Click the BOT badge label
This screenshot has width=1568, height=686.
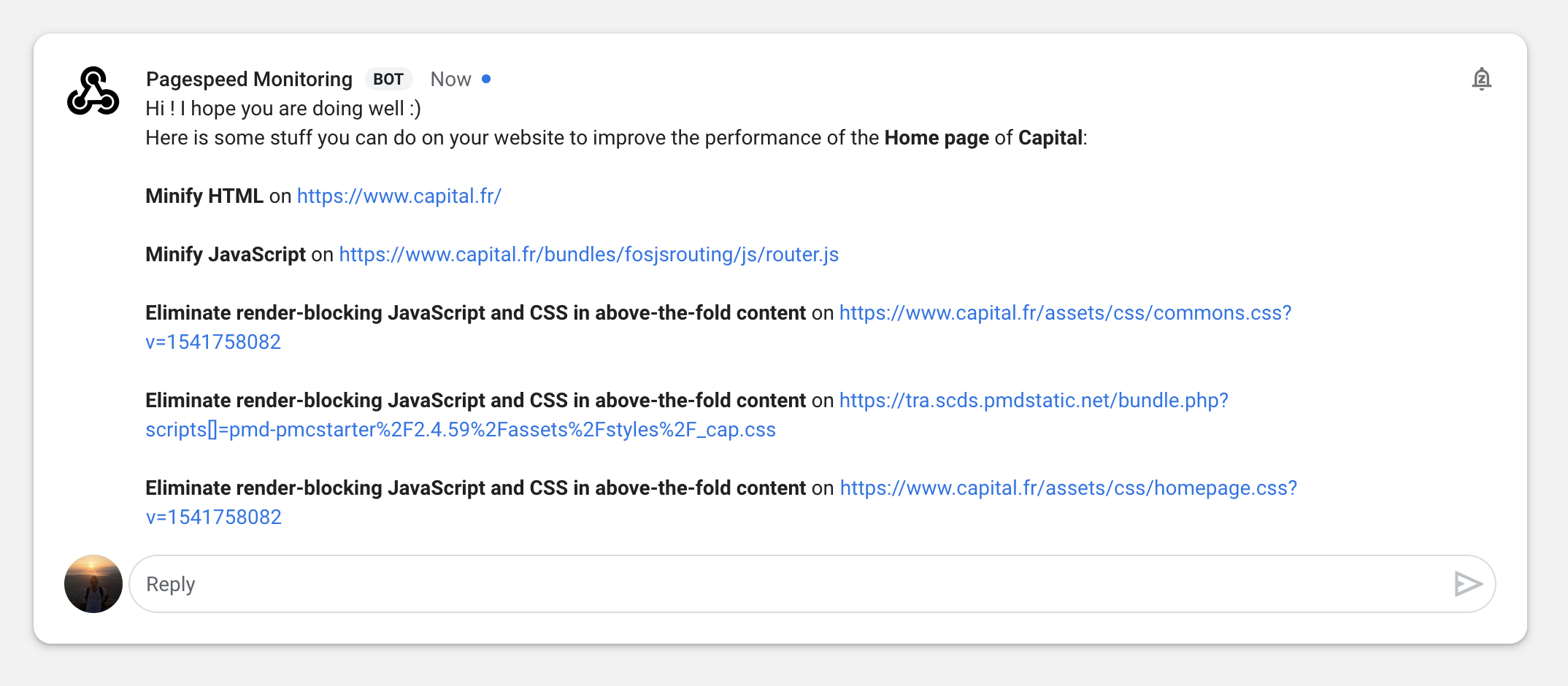click(x=388, y=79)
